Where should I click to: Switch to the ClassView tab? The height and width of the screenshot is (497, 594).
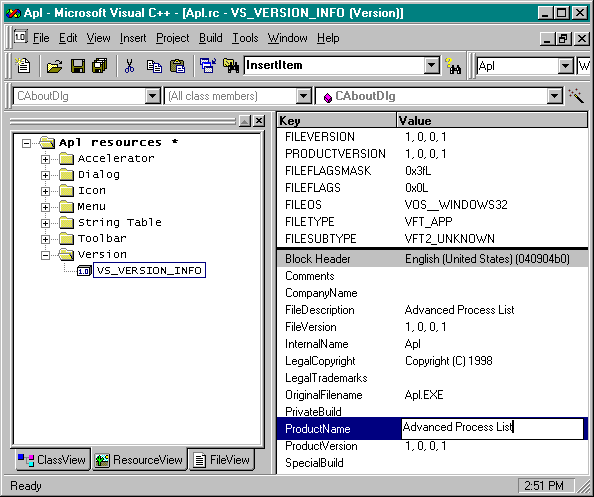point(53,460)
